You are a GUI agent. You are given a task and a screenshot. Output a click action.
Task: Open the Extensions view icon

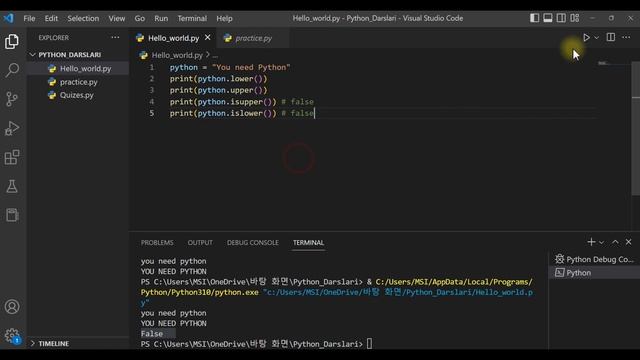pyautogui.click(x=12, y=157)
